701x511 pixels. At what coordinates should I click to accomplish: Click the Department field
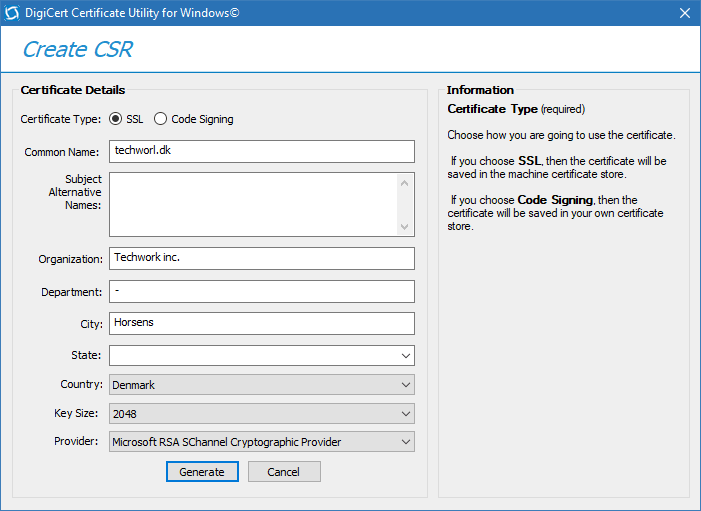(262, 291)
